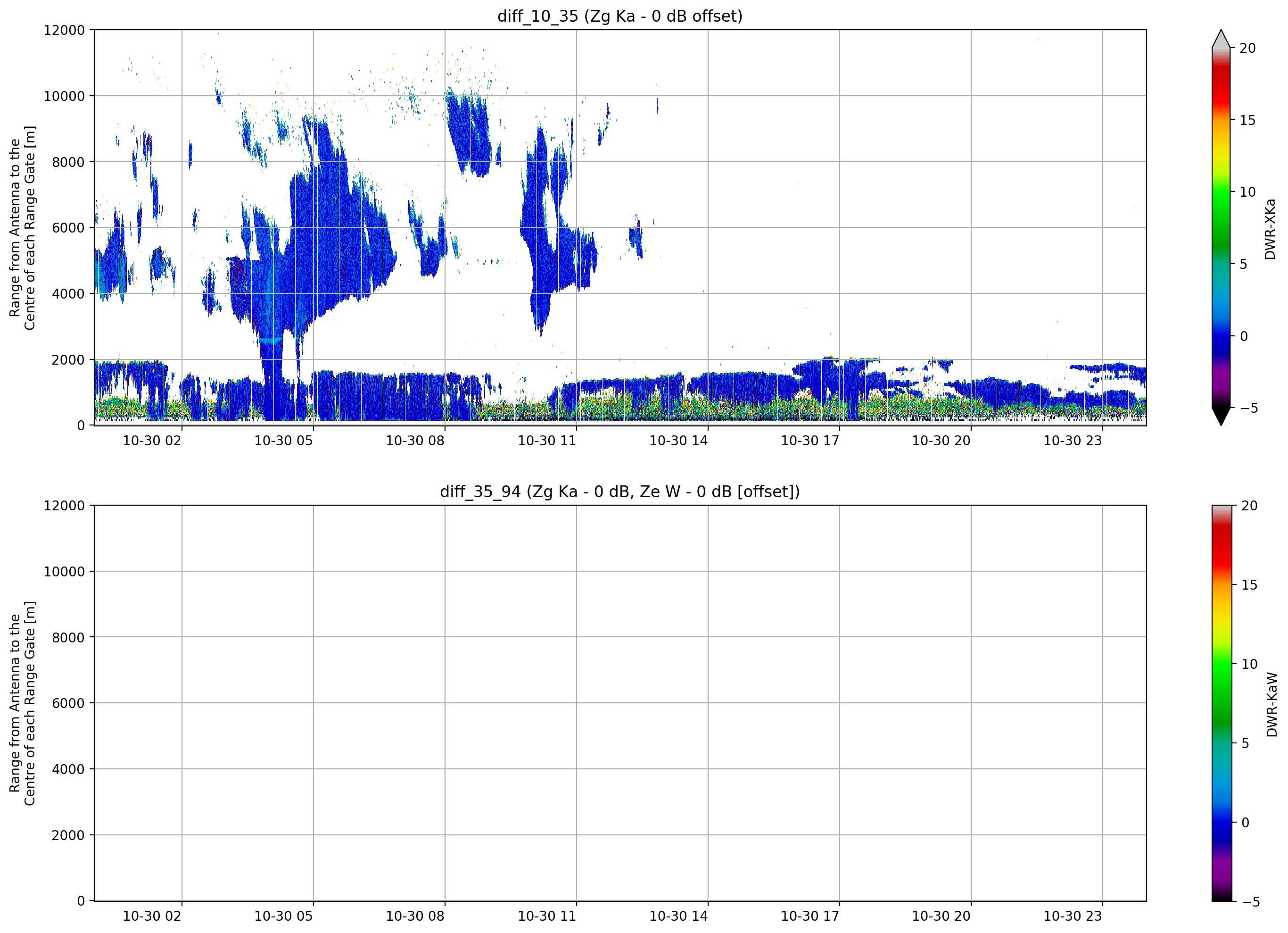Viewport: 1288px width, 933px height.
Task: Click the "20" tick on the DWR-XKa colorbar
Action: pos(1247,48)
